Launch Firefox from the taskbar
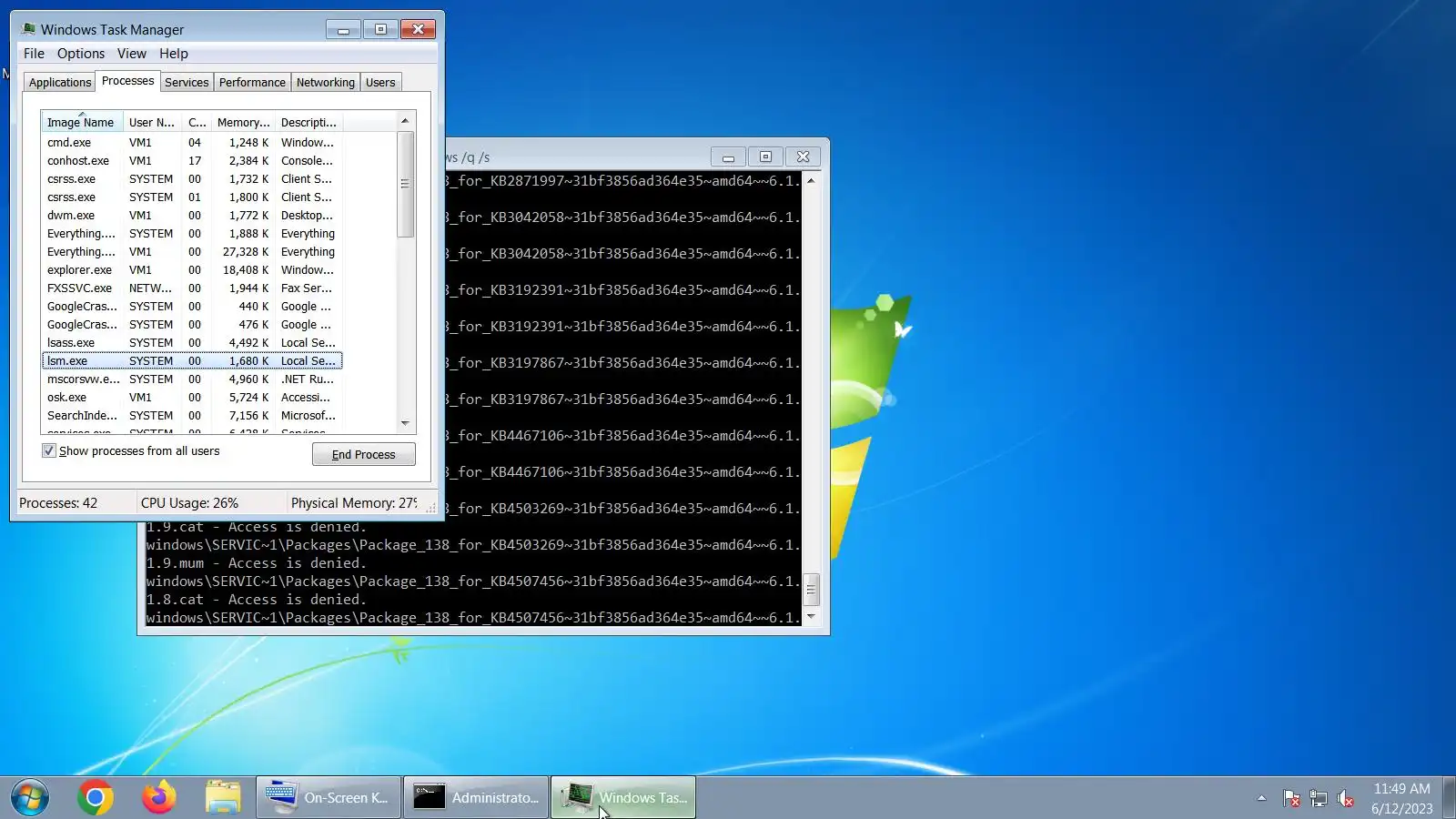This screenshot has width=1456, height=819. point(159,798)
